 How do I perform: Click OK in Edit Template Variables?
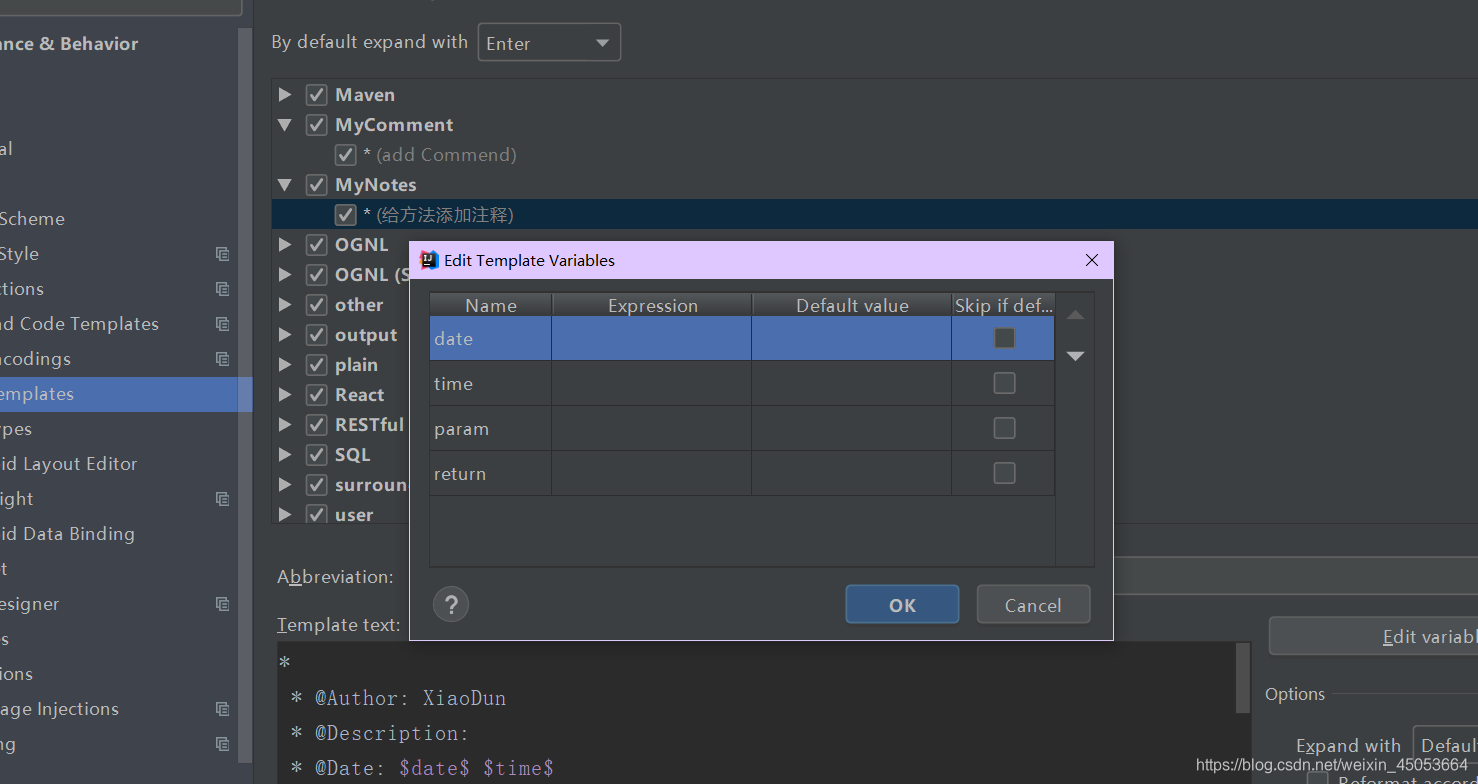click(902, 605)
